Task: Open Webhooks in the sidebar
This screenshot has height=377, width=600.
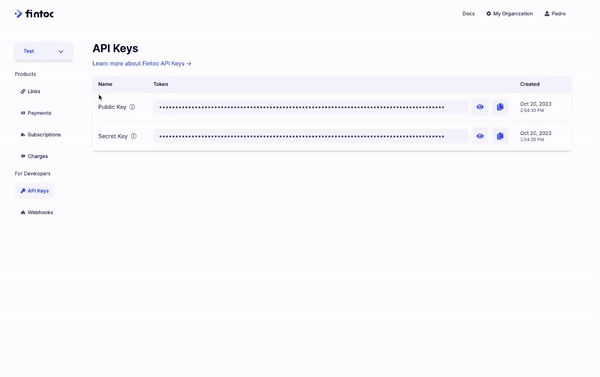Action: click(37, 212)
